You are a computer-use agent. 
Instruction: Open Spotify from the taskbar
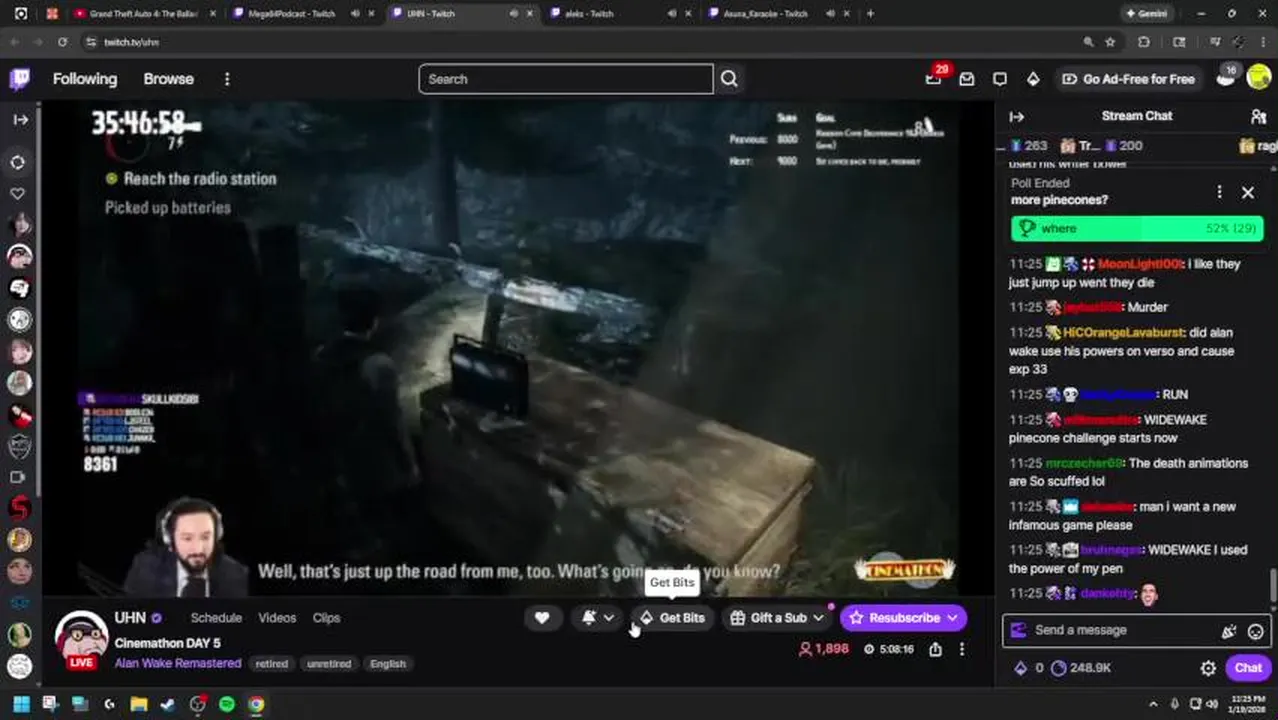point(227,704)
